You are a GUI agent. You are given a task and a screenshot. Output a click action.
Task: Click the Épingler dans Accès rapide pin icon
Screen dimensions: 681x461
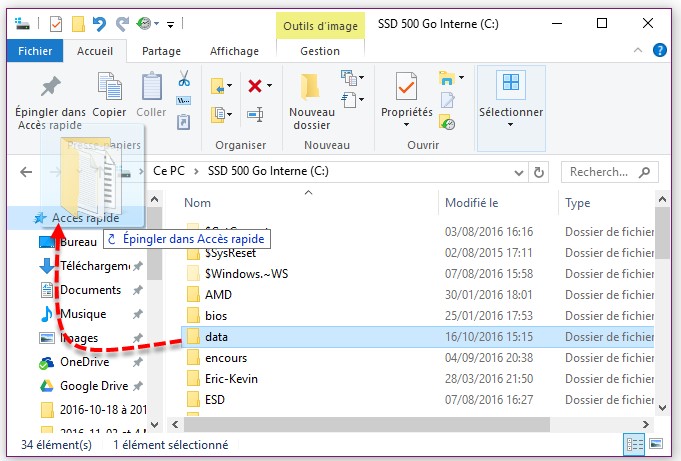tap(50, 86)
